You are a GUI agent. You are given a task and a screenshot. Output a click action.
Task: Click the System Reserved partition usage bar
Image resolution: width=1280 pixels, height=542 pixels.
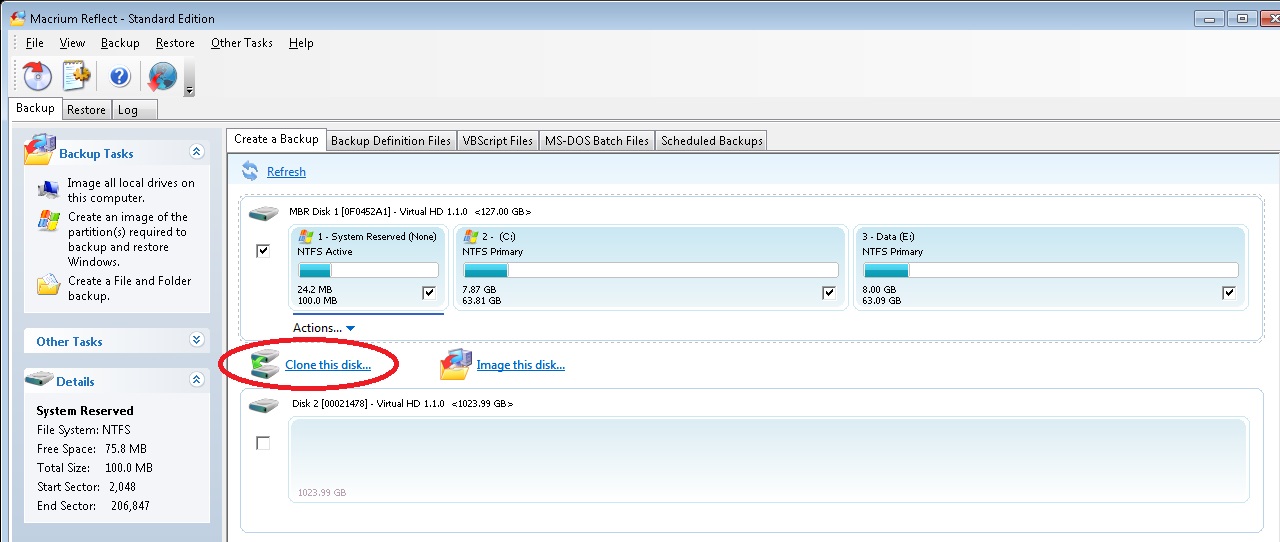[x=368, y=270]
